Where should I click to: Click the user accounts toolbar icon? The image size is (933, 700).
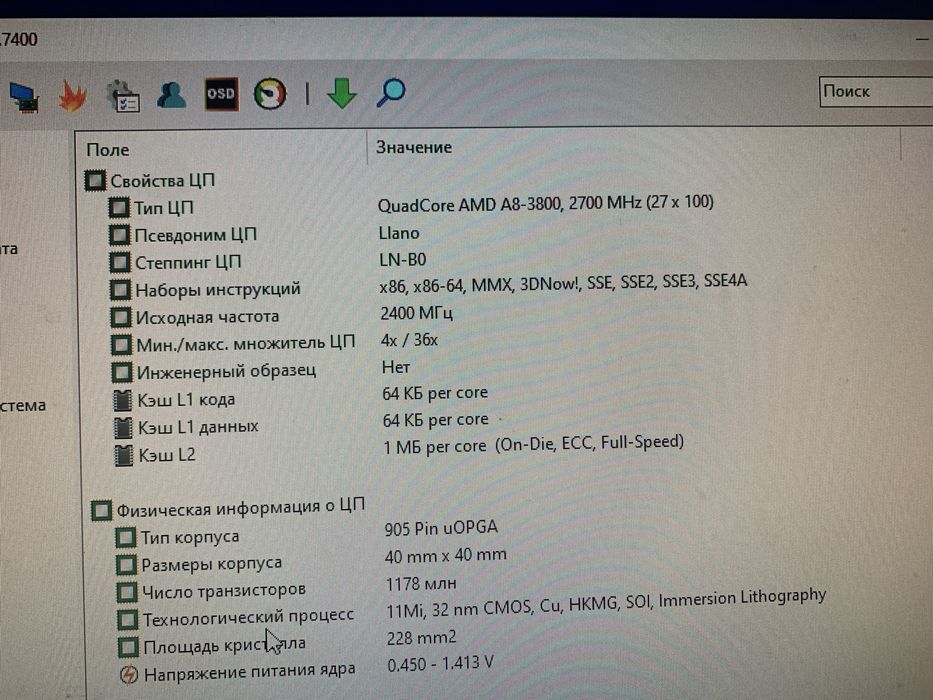172,95
